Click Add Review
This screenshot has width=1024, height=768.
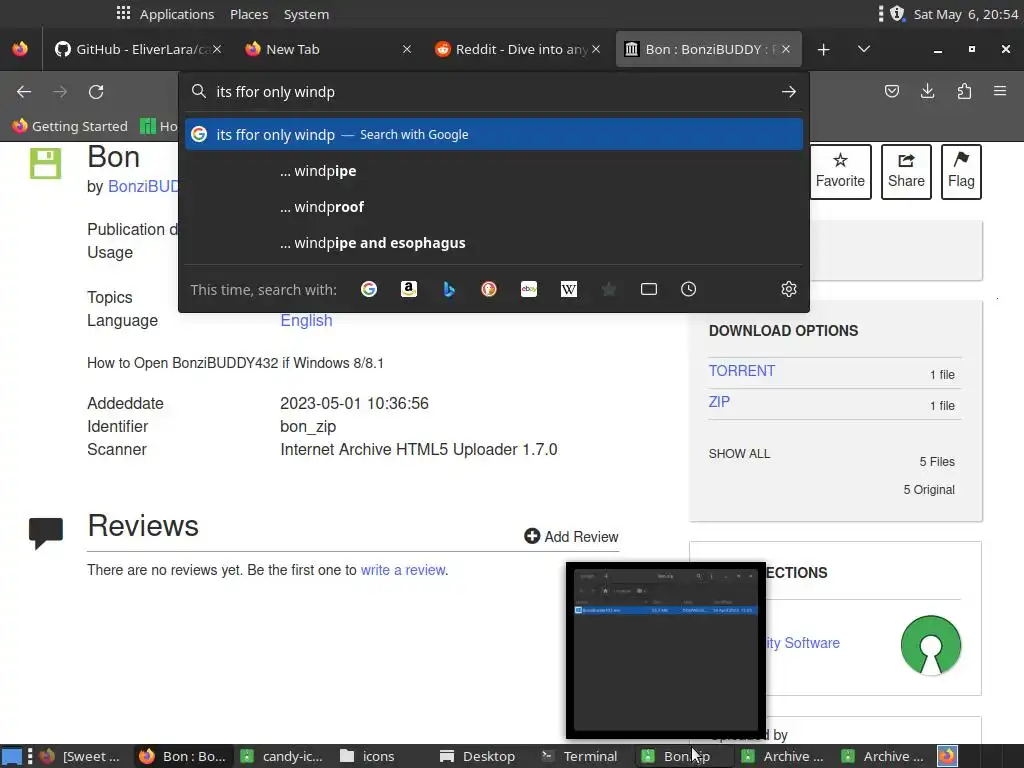(x=571, y=537)
